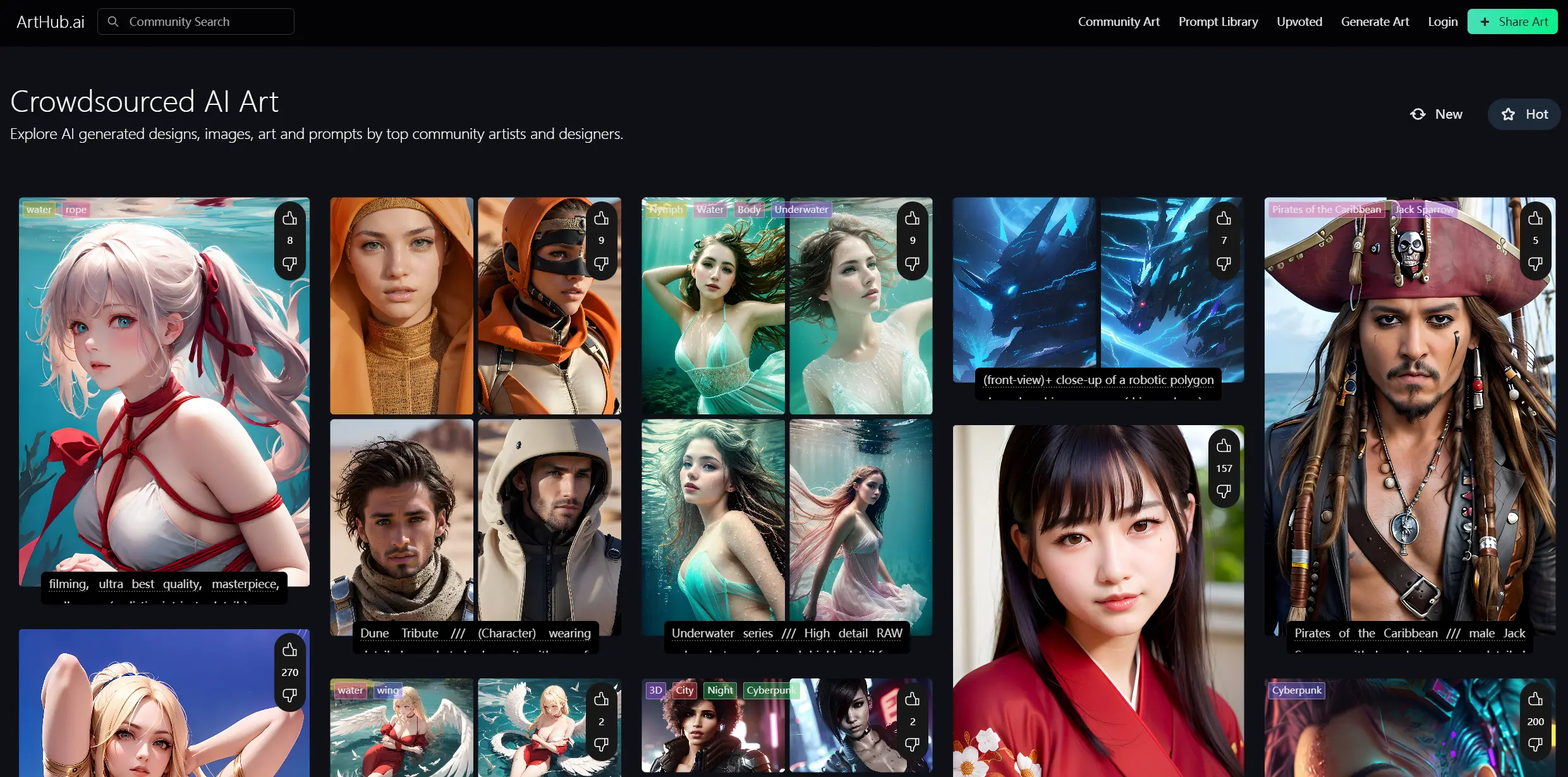Open the Underwater tag on the mermaid artwork
The width and height of the screenshot is (1568, 777).
point(801,209)
